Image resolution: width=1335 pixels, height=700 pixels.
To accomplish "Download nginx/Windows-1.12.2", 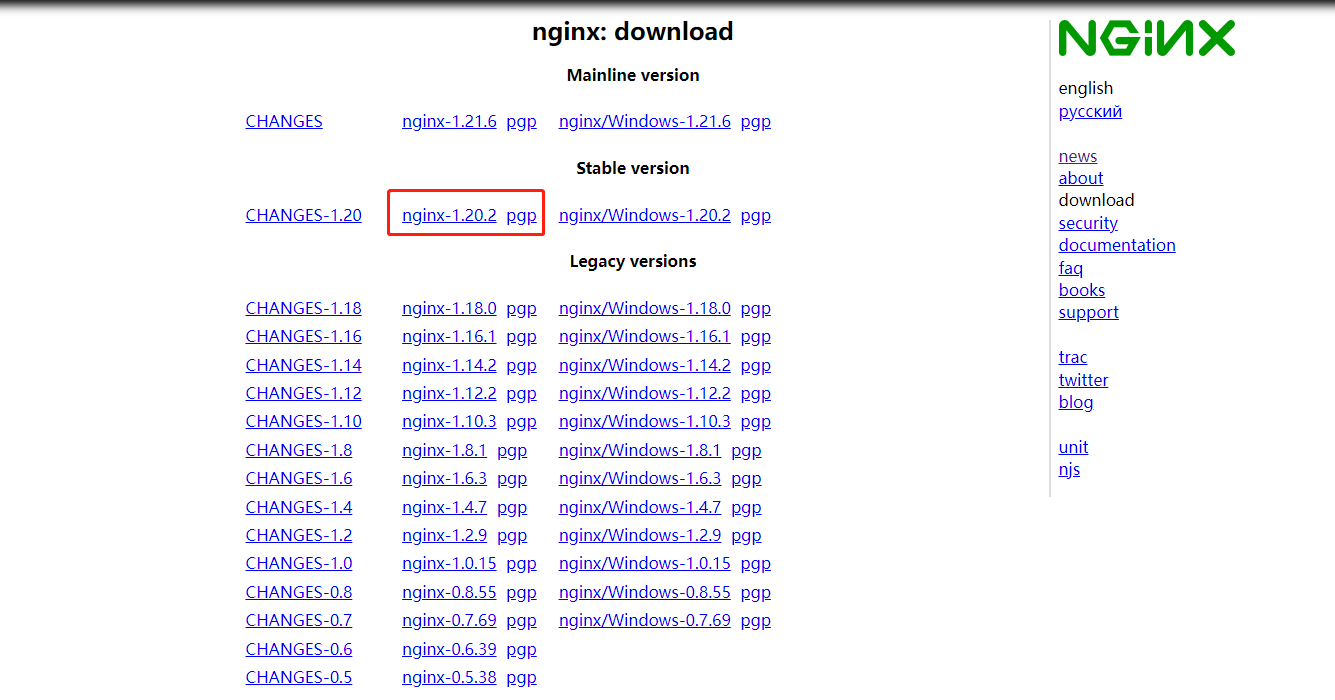I will click(x=645, y=393).
